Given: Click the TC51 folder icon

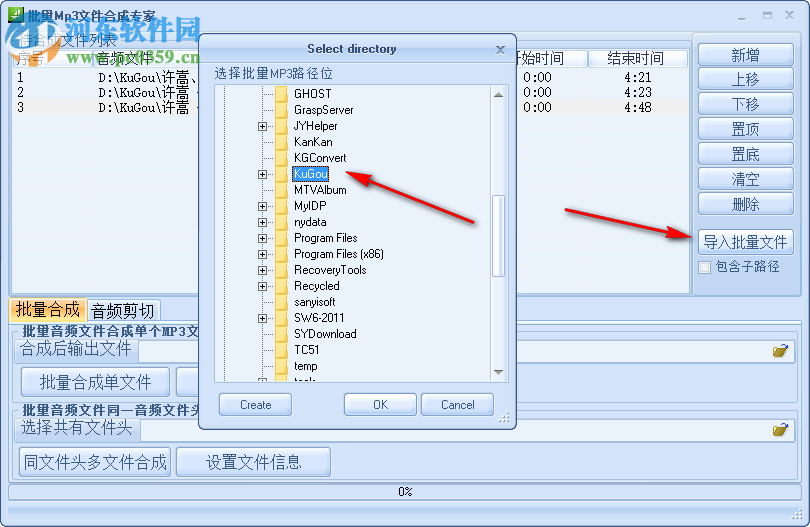Looking at the screenshot, I should pyautogui.click(x=281, y=350).
